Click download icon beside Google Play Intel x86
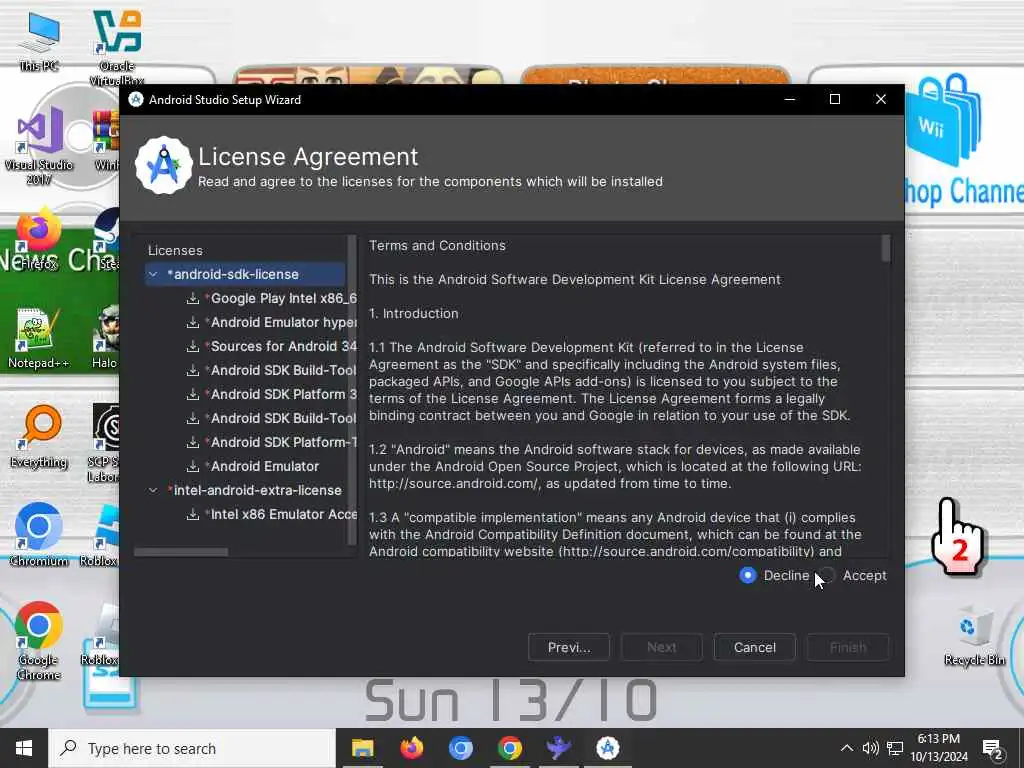Viewport: 1024px width, 768px height. 193,298
